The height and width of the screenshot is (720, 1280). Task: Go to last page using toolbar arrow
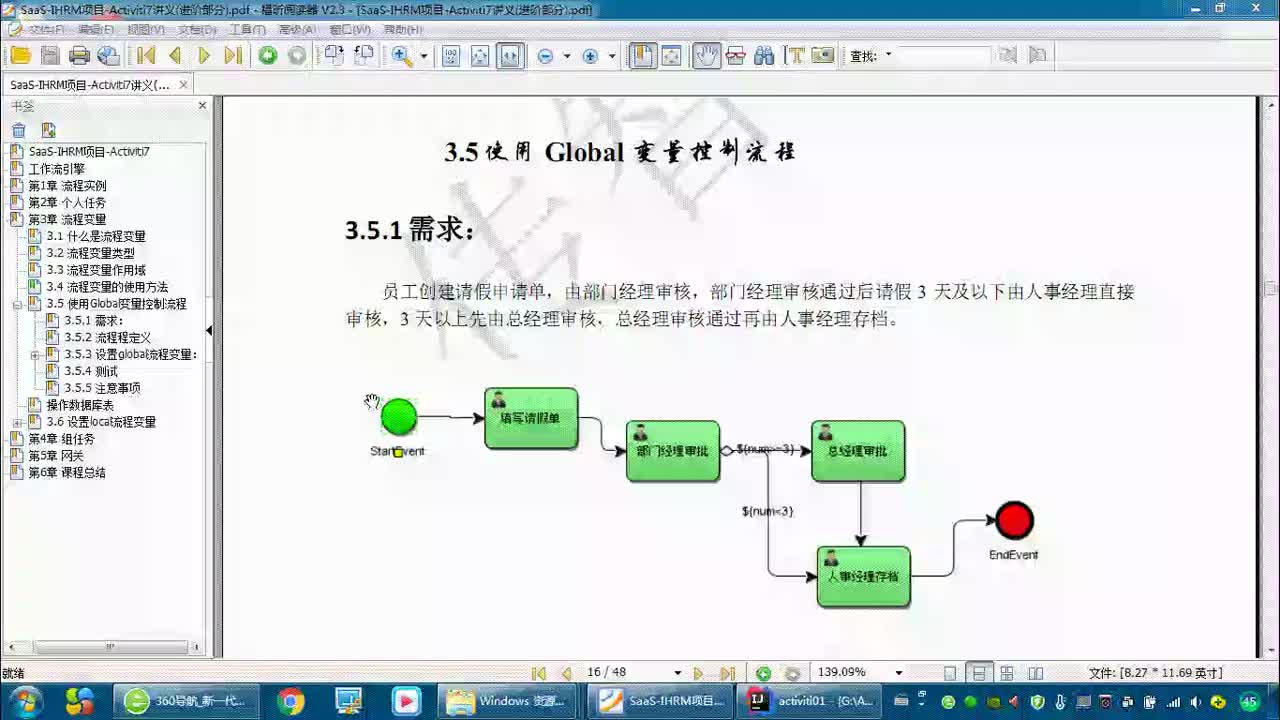(233, 56)
